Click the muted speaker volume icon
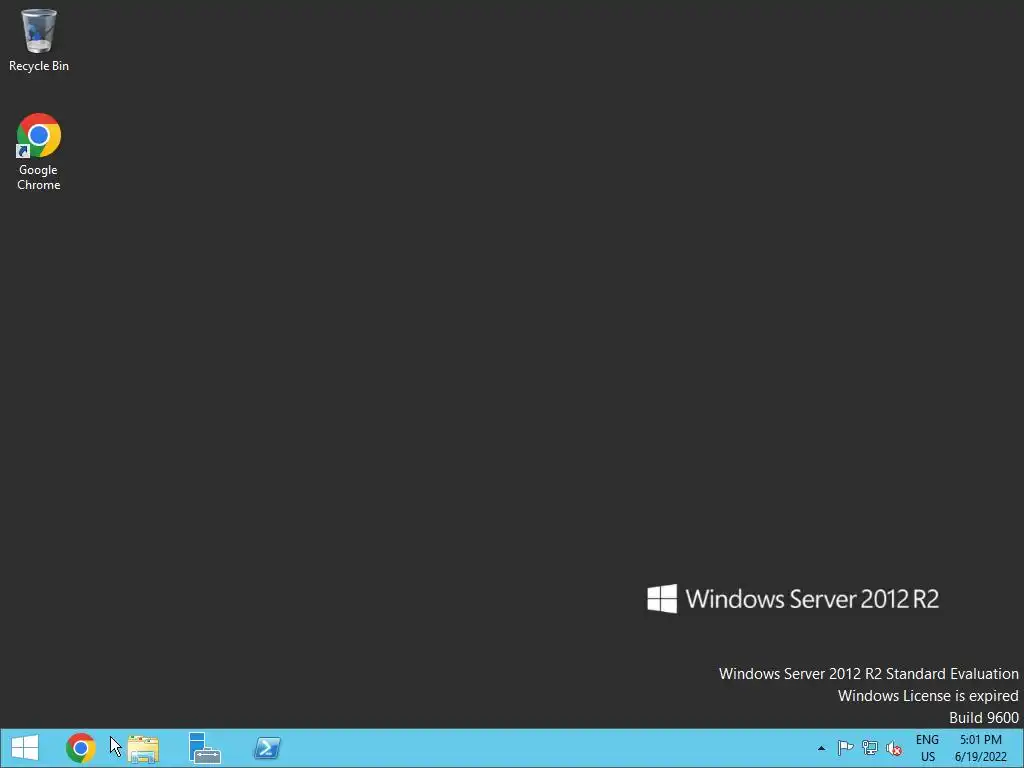The height and width of the screenshot is (768, 1024). coord(893,748)
